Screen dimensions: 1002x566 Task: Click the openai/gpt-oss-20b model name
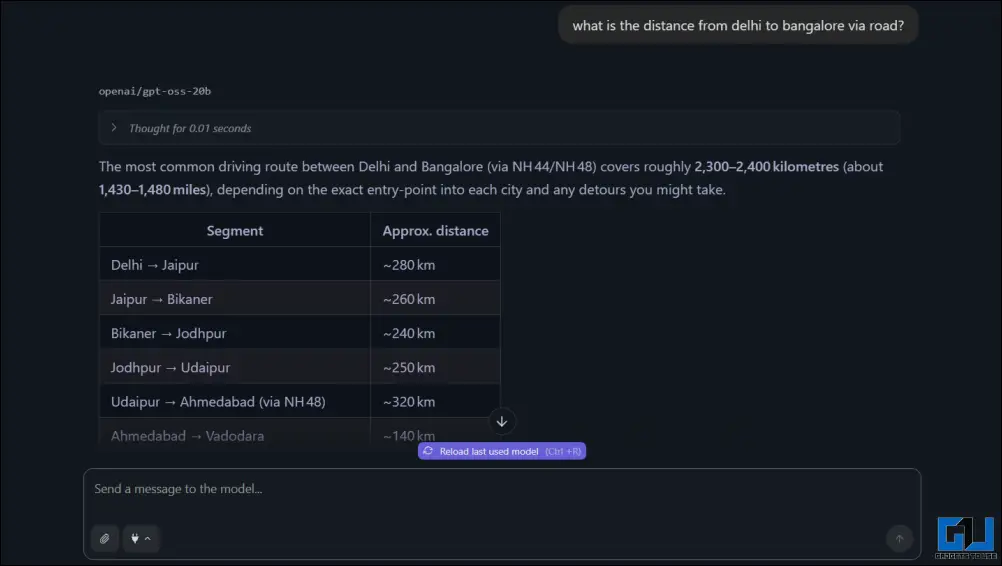(x=154, y=91)
